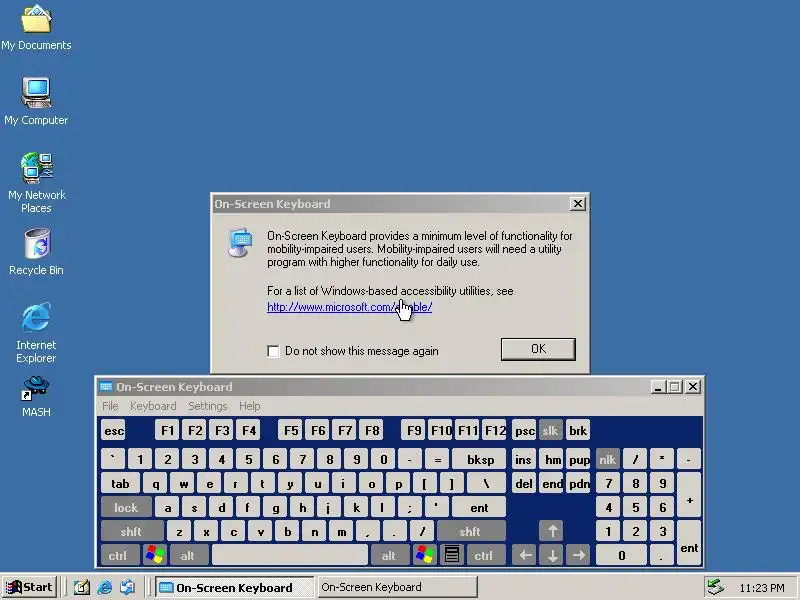
Task: Click the application menu key on keyboard
Action: pos(452,555)
